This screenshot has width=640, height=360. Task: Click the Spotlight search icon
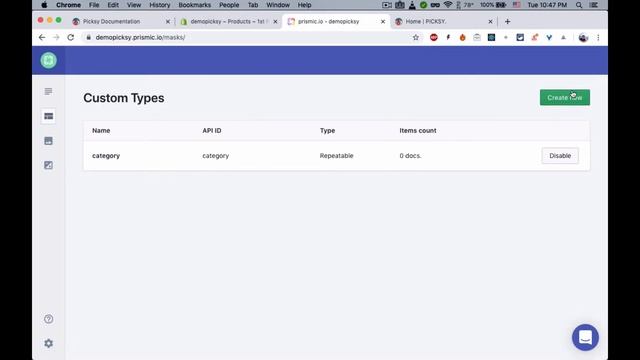tap(579, 5)
